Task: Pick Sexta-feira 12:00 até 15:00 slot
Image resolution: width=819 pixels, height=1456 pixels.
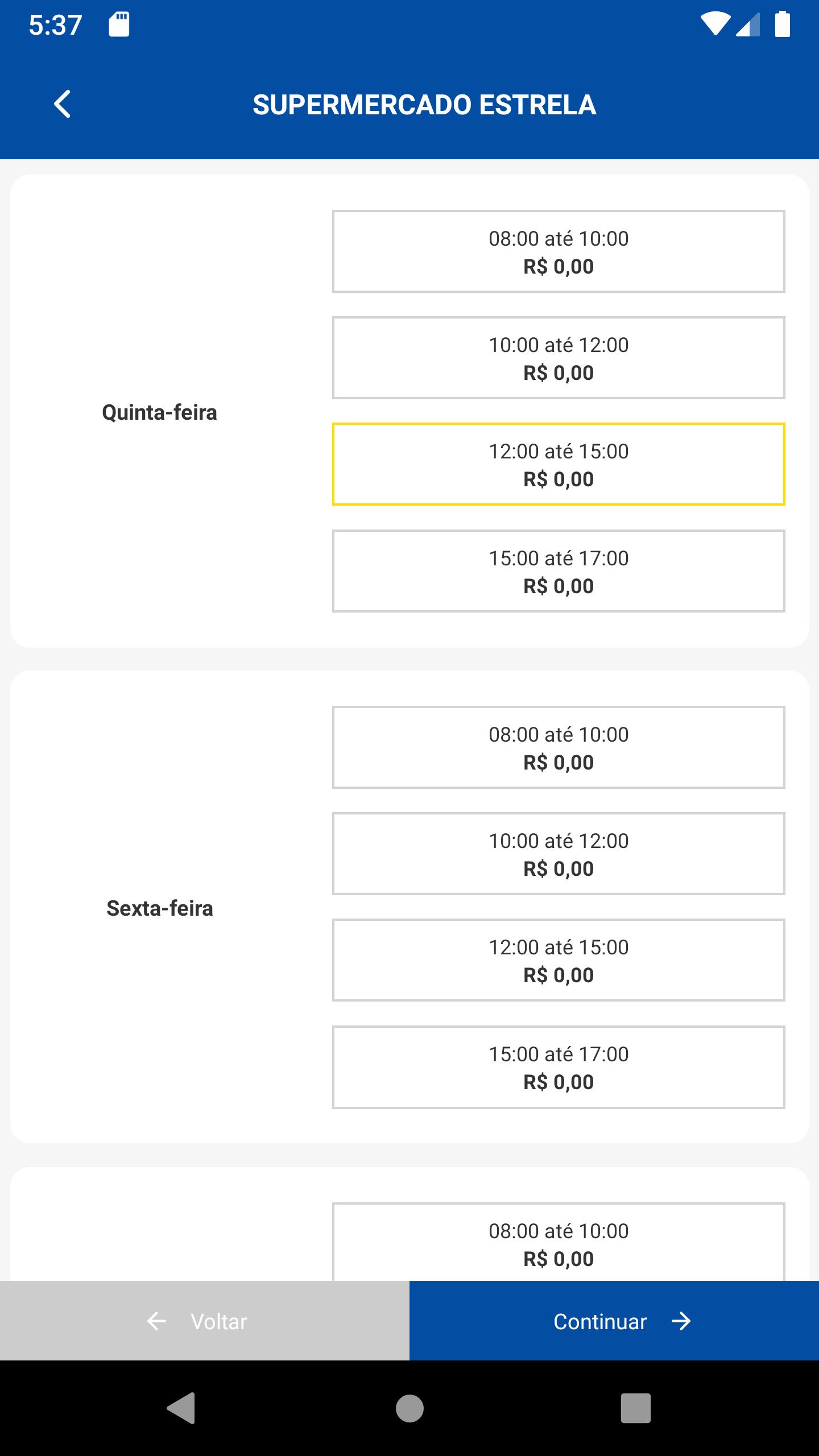Action: point(559,960)
